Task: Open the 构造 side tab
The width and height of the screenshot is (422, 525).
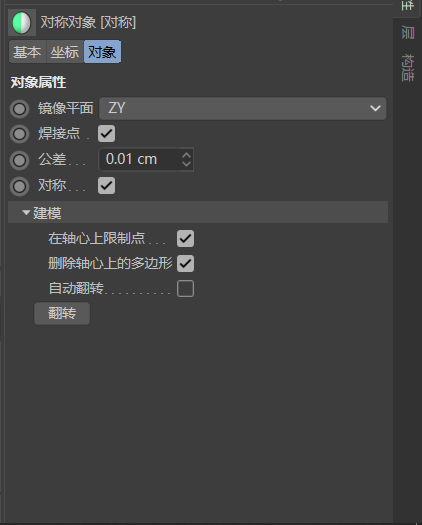Action: [408, 67]
